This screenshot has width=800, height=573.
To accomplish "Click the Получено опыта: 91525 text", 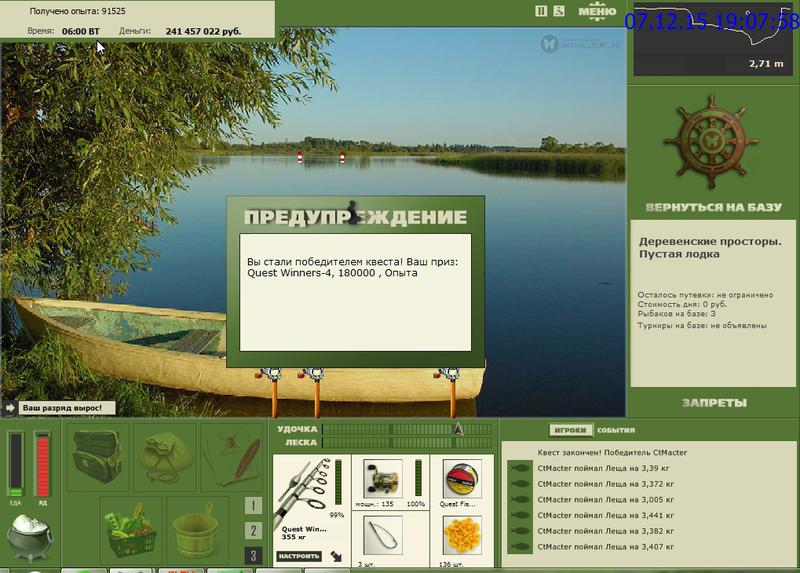I will tap(78, 11).
